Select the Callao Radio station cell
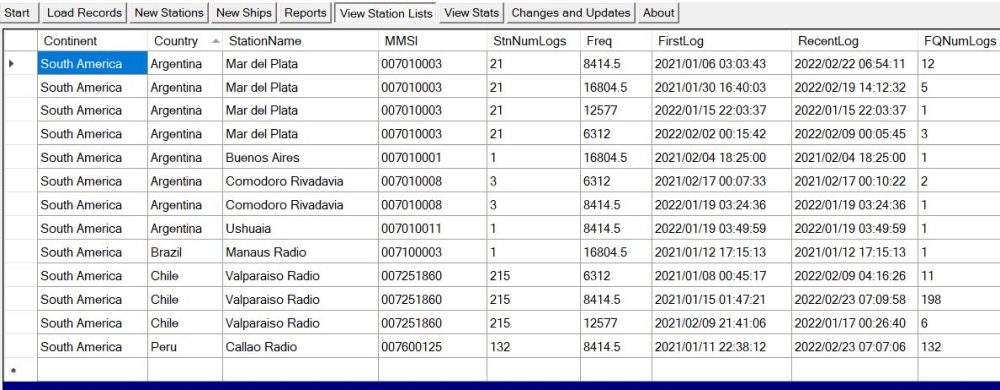This screenshot has height=390, width=1000. (x=300, y=347)
